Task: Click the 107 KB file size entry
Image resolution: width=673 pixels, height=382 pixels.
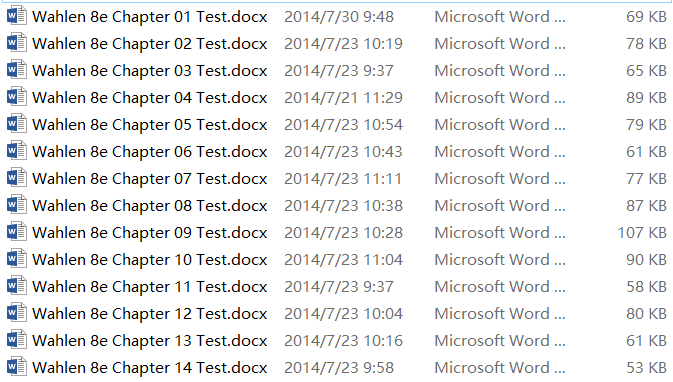Action: [642, 233]
